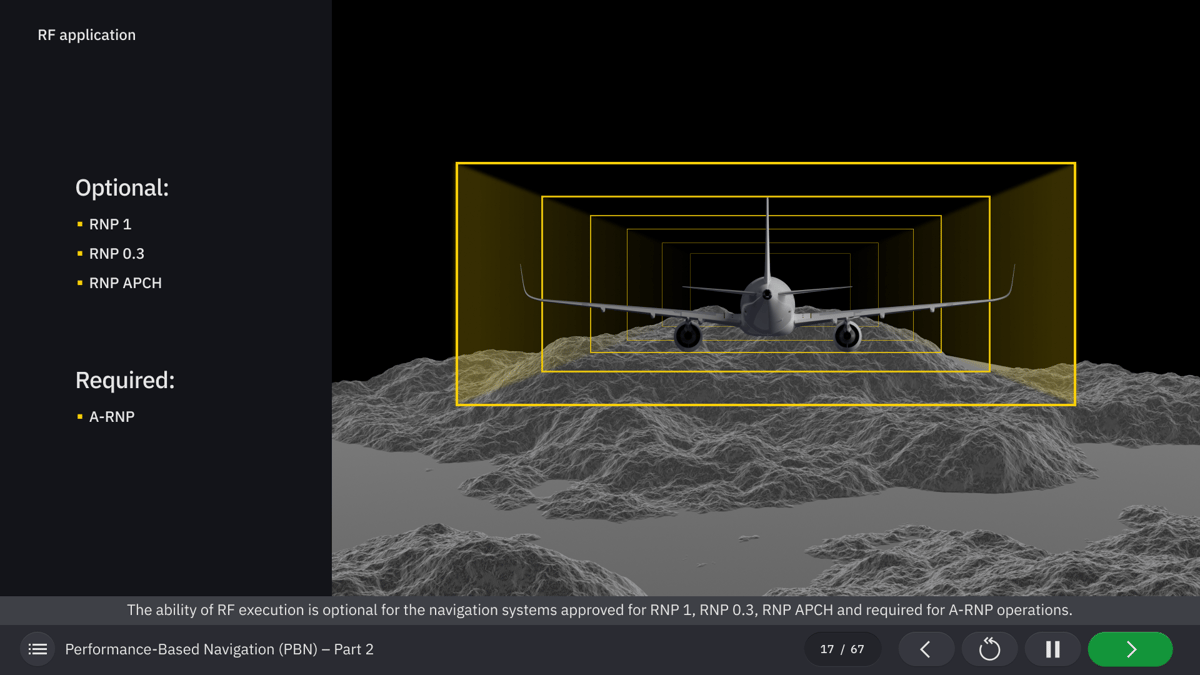The width and height of the screenshot is (1200, 675).
Task: Click the RNP APCH label
Action: tap(126, 283)
